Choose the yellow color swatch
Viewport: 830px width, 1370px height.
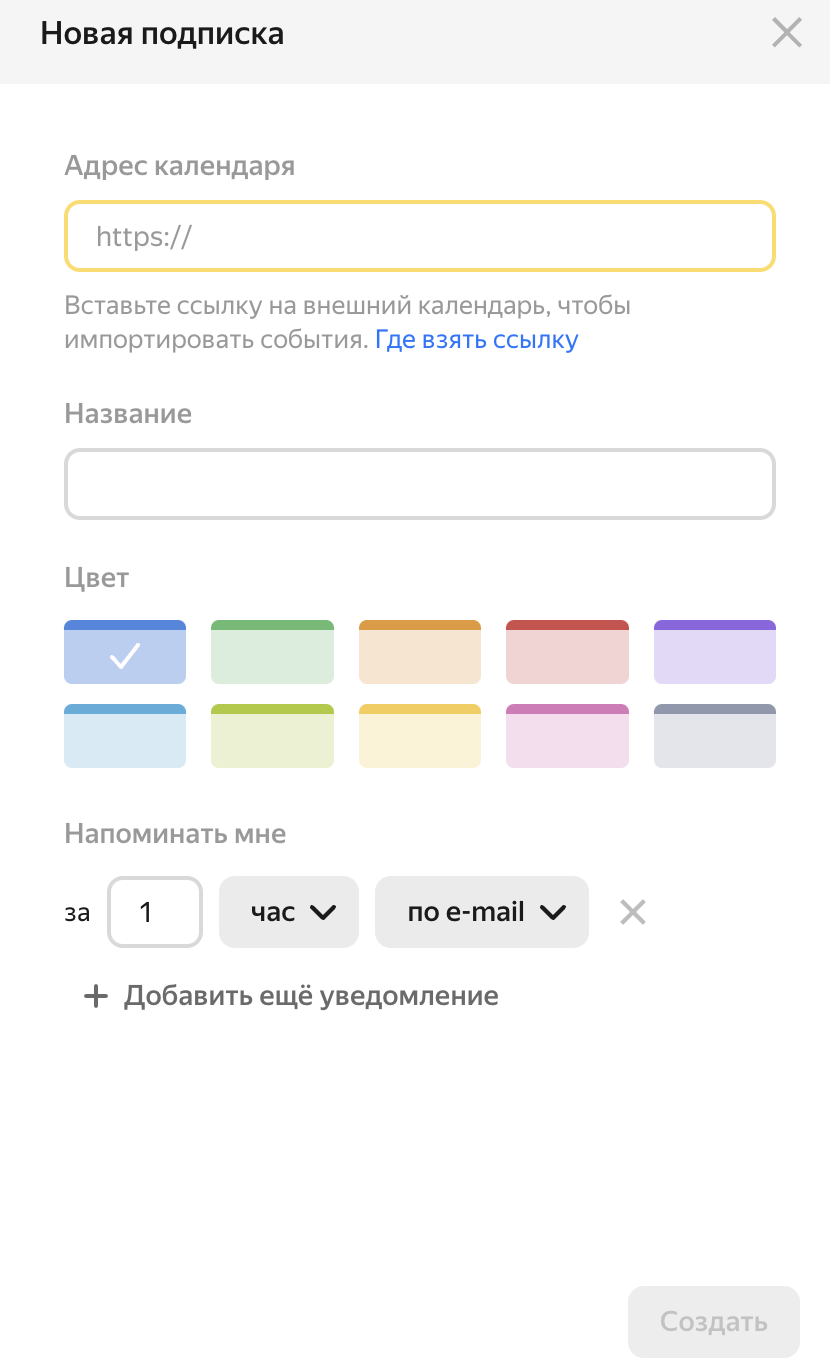tap(420, 736)
